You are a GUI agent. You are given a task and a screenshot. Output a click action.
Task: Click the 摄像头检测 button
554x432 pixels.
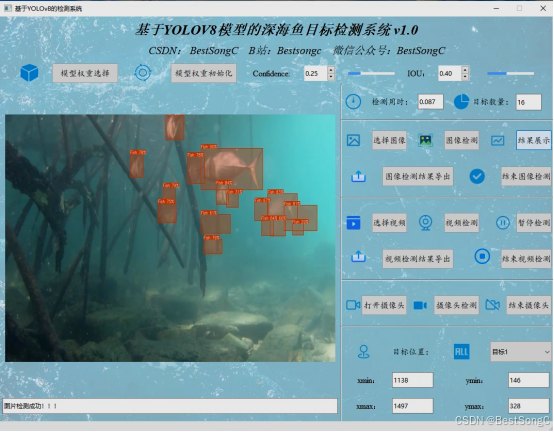coord(456,305)
